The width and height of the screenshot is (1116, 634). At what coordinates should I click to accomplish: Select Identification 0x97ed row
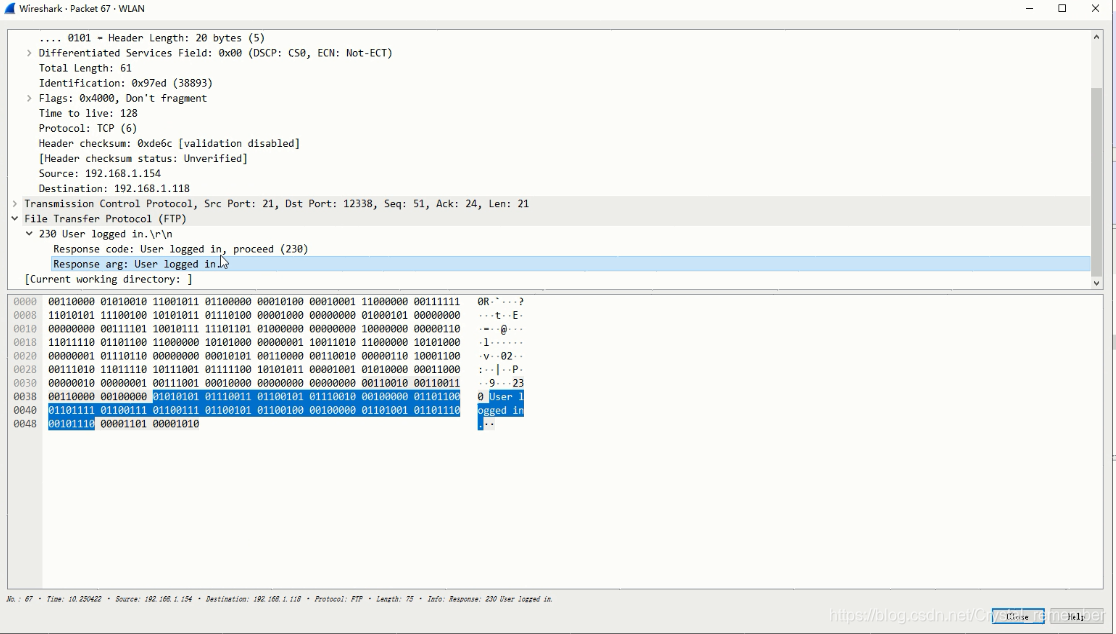pos(125,83)
